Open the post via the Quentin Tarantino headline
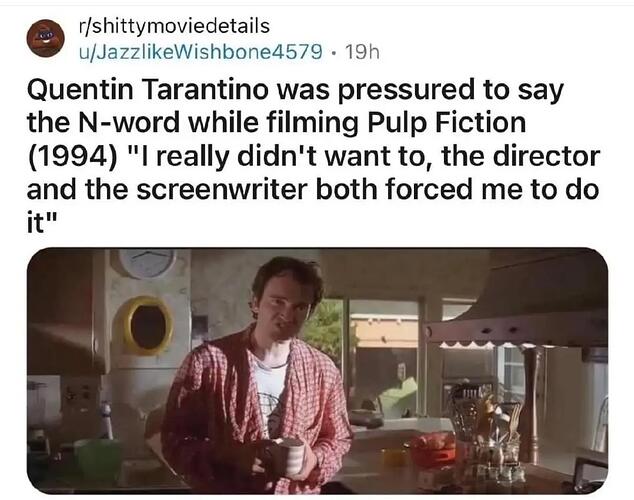634x500 pixels. [313, 156]
